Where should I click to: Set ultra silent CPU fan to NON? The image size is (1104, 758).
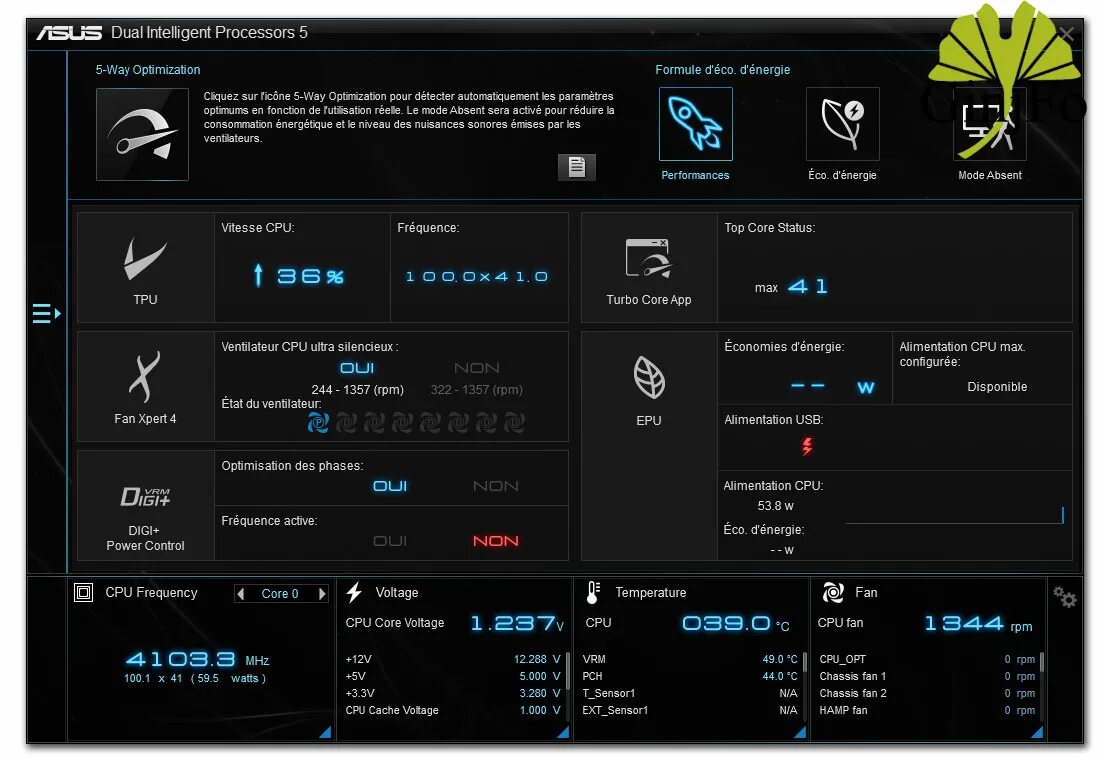point(477,368)
